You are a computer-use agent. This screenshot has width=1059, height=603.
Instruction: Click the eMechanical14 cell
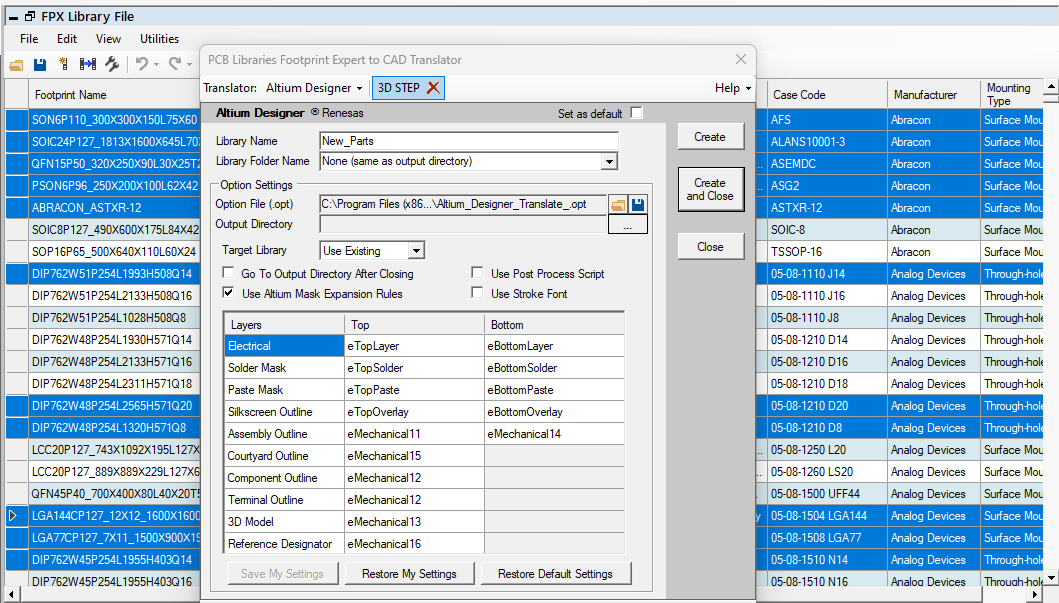point(554,434)
